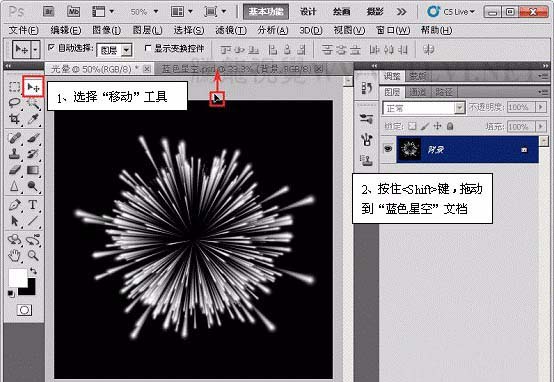The height and width of the screenshot is (382, 554).
Task: Open the 编辑(E) menu
Action: point(66,30)
